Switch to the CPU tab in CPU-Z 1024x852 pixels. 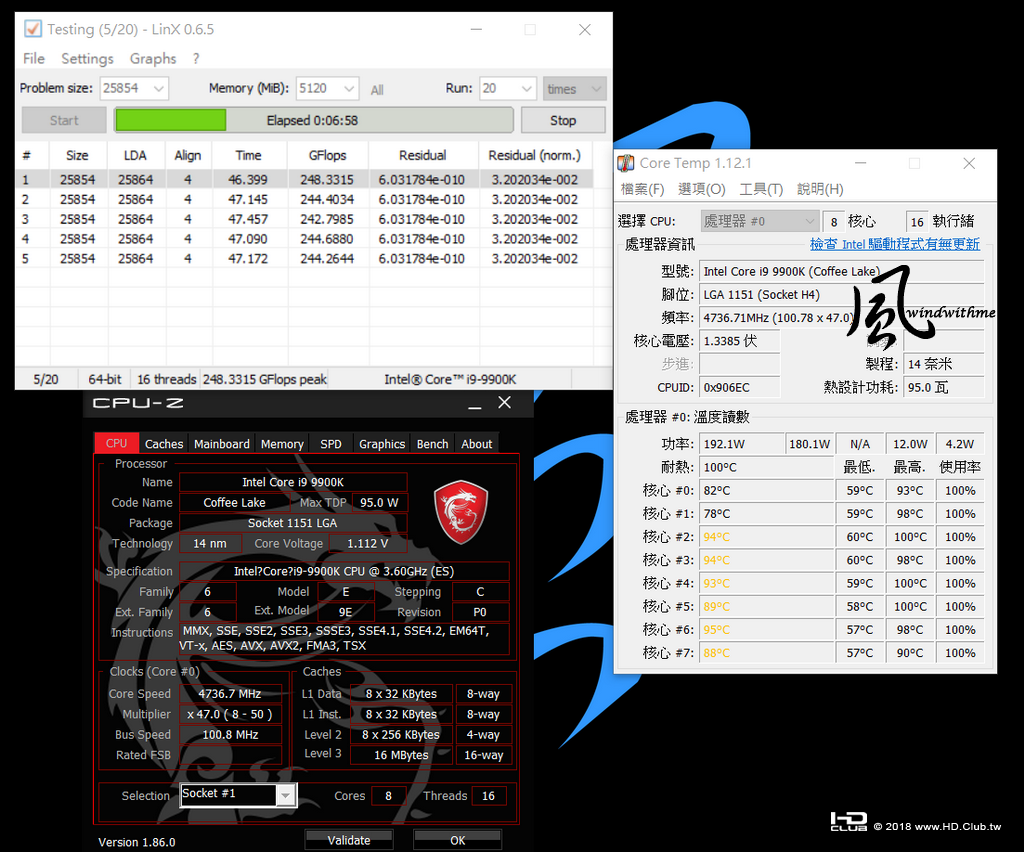pyautogui.click(x=116, y=443)
